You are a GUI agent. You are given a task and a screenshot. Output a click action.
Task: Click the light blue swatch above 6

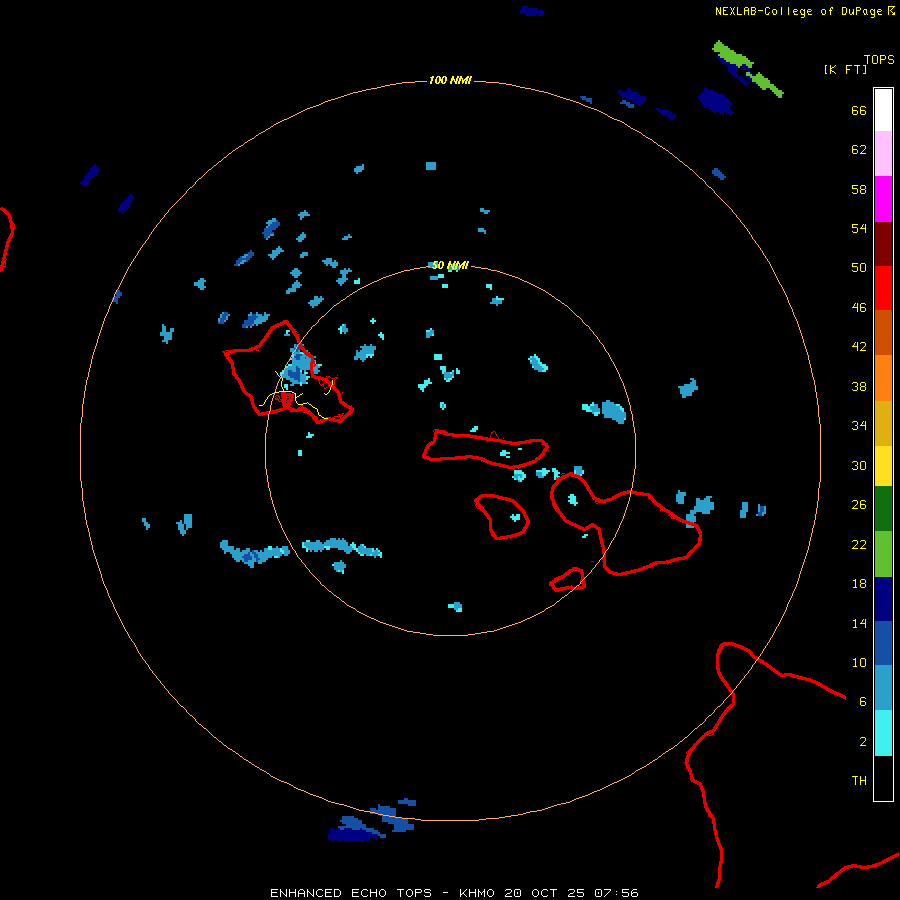[883, 688]
